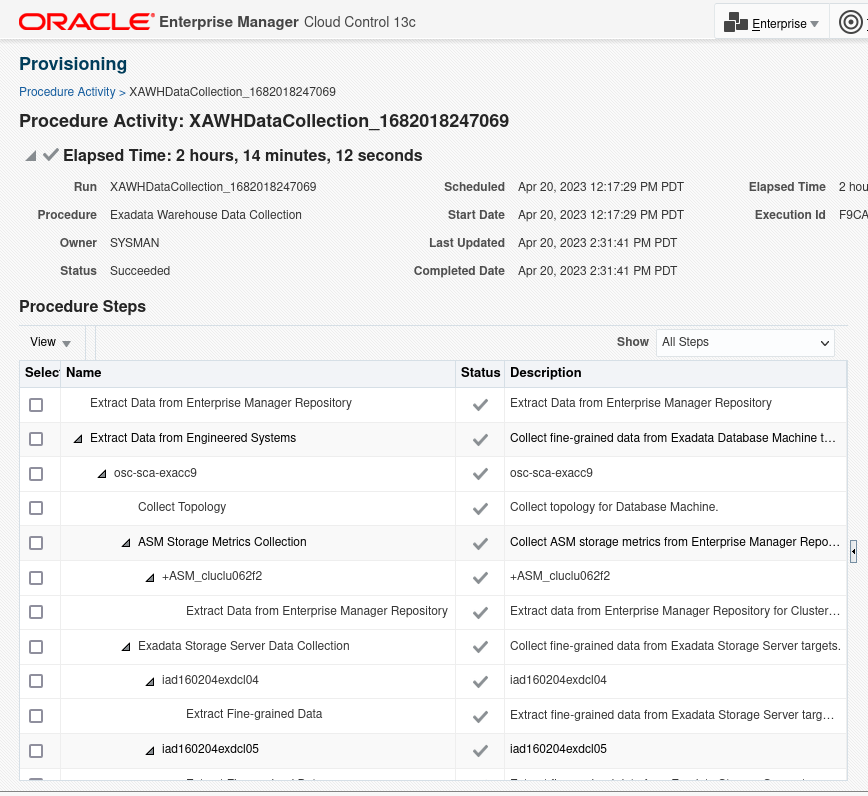Go to the Procedure Activity breadcrumb link
This screenshot has width=868, height=796.
[67, 92]
